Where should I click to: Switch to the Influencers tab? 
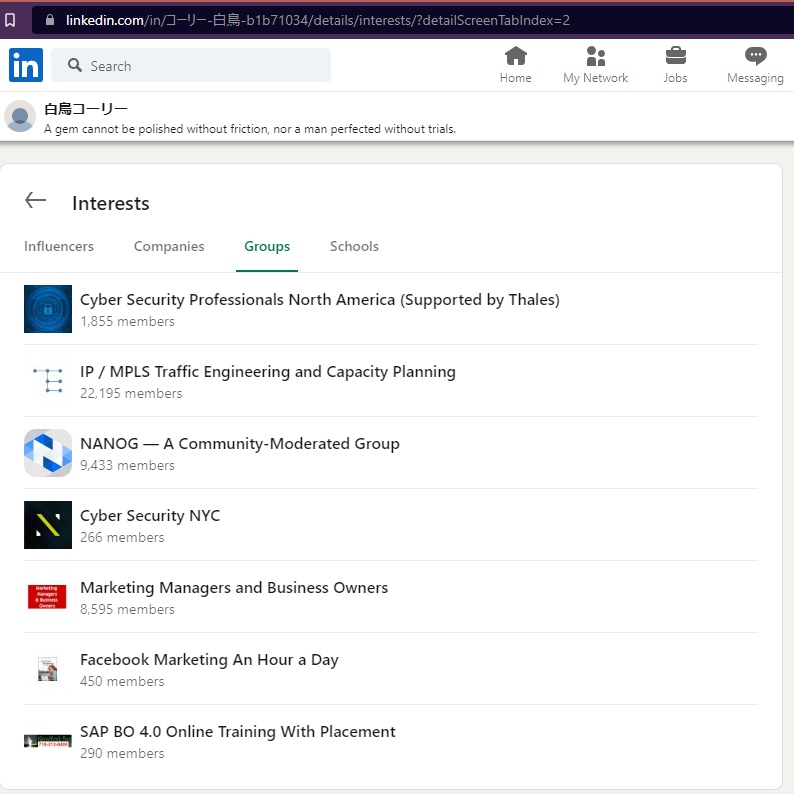coord(59,246)
